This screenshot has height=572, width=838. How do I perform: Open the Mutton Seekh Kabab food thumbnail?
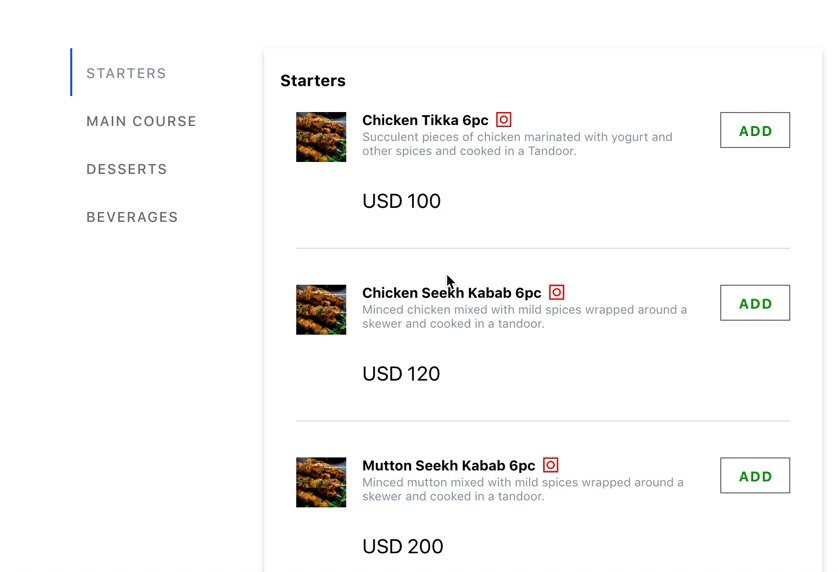pos(321,482)
